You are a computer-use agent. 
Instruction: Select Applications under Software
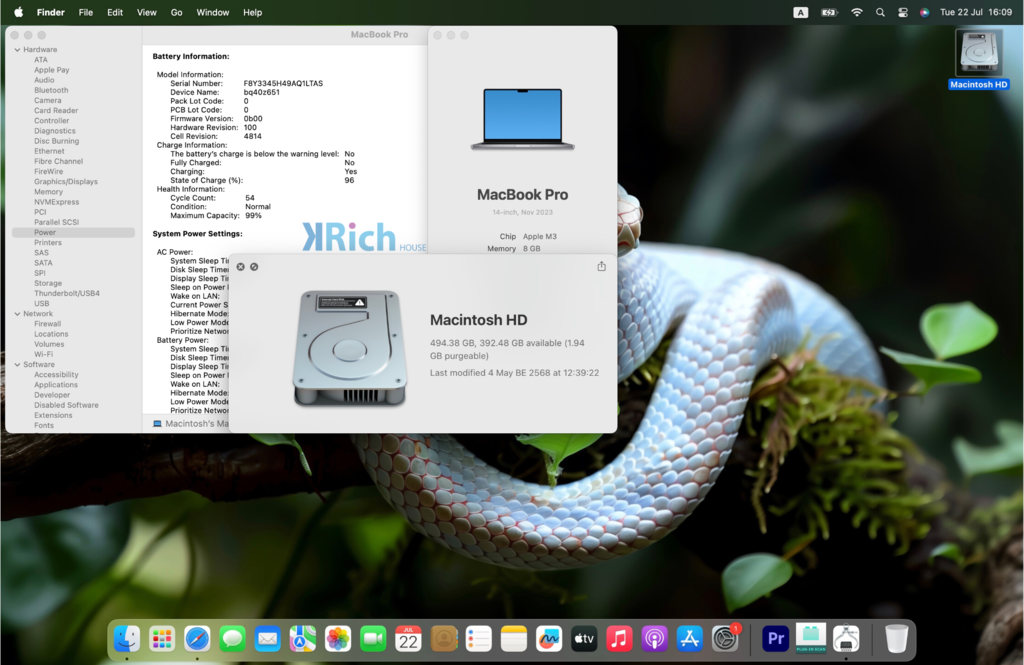click(x=56, y=385)
